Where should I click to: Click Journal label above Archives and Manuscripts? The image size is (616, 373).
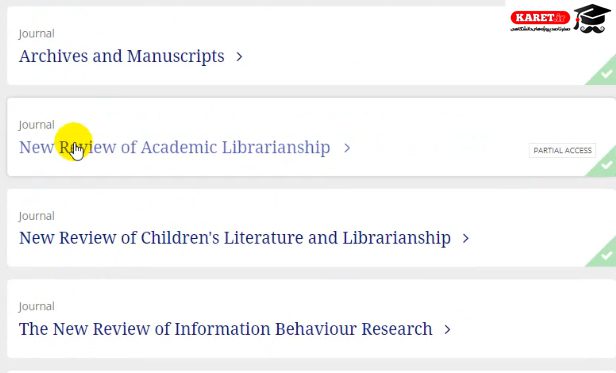(x=37, y=34)
